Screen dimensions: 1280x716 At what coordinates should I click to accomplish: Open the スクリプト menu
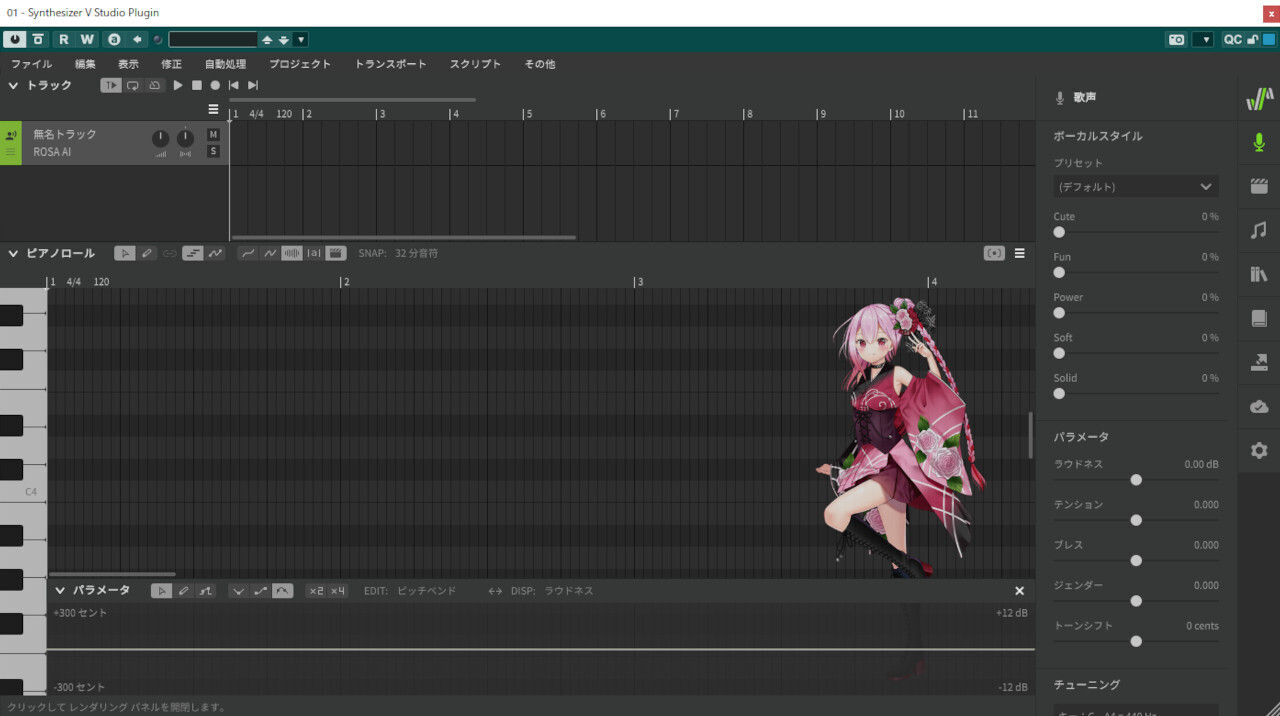(x=475, y=64)
